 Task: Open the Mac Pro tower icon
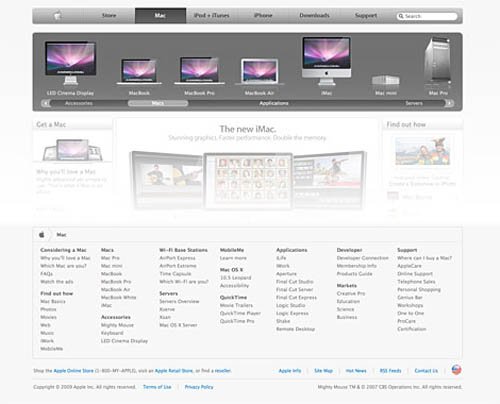click(x=438, y=62)
